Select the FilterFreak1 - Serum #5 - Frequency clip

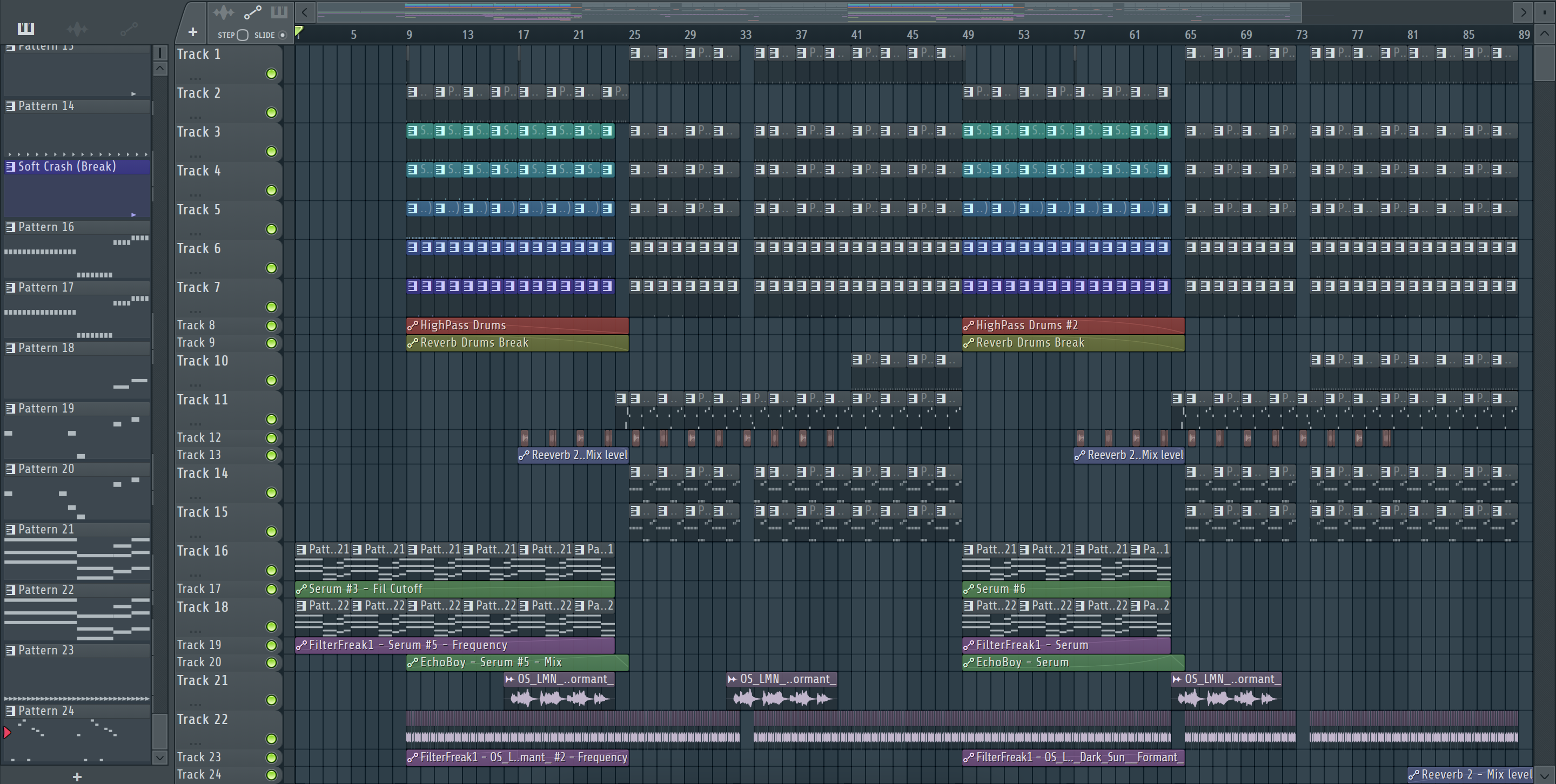(455, 645)
